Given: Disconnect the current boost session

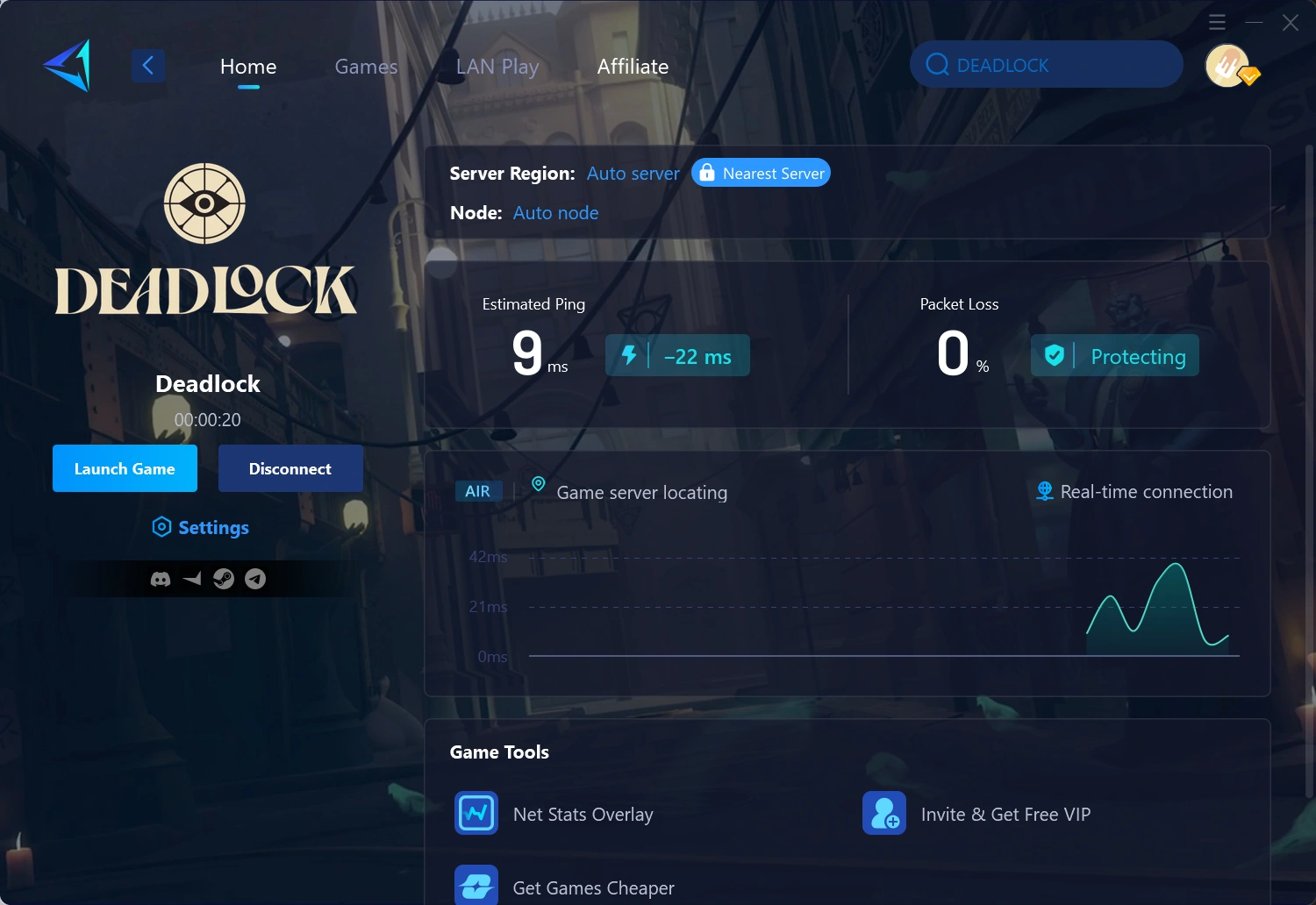Looking at the screenshot, I should click(290, 468).
